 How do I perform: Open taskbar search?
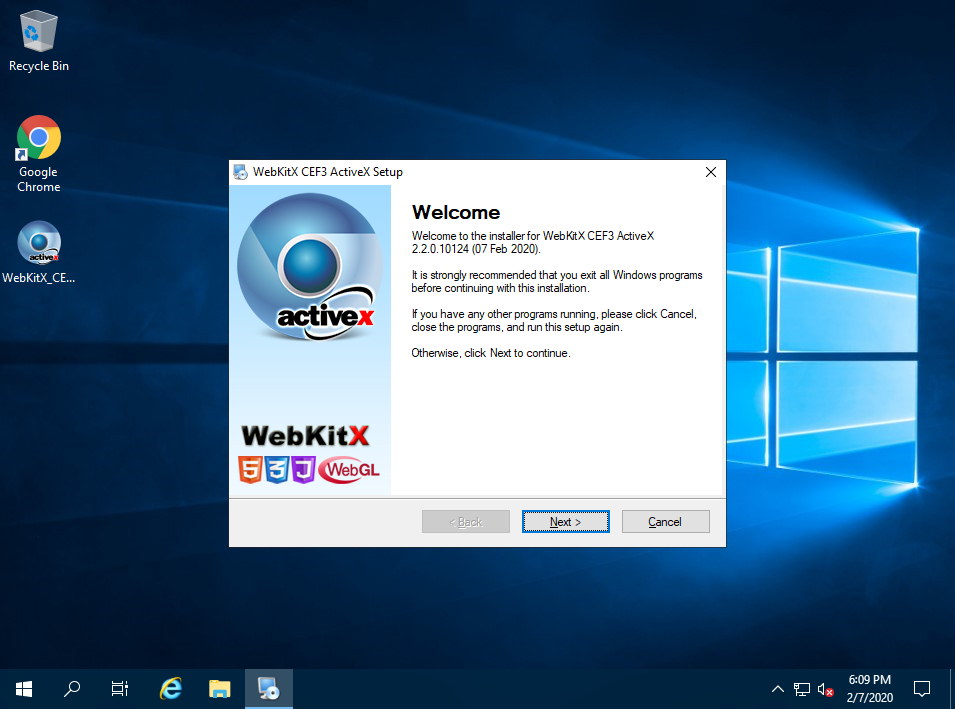[72, 689]
